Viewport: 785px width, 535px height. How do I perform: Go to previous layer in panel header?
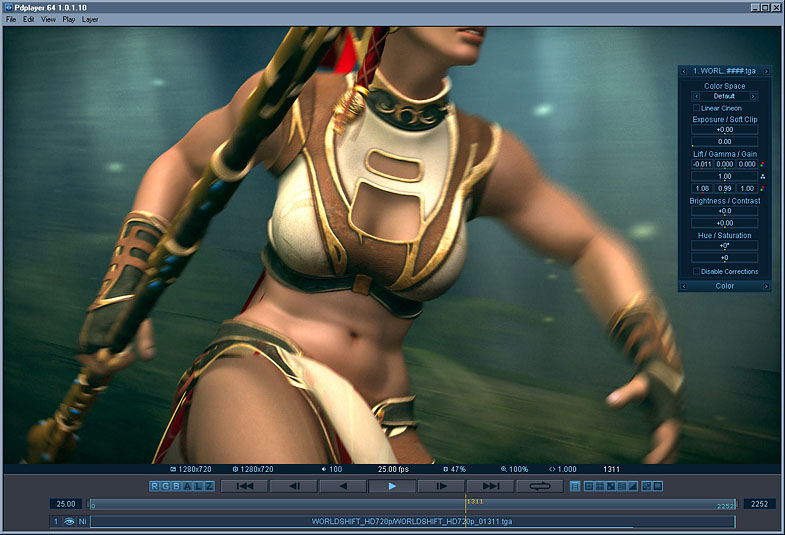683,71
